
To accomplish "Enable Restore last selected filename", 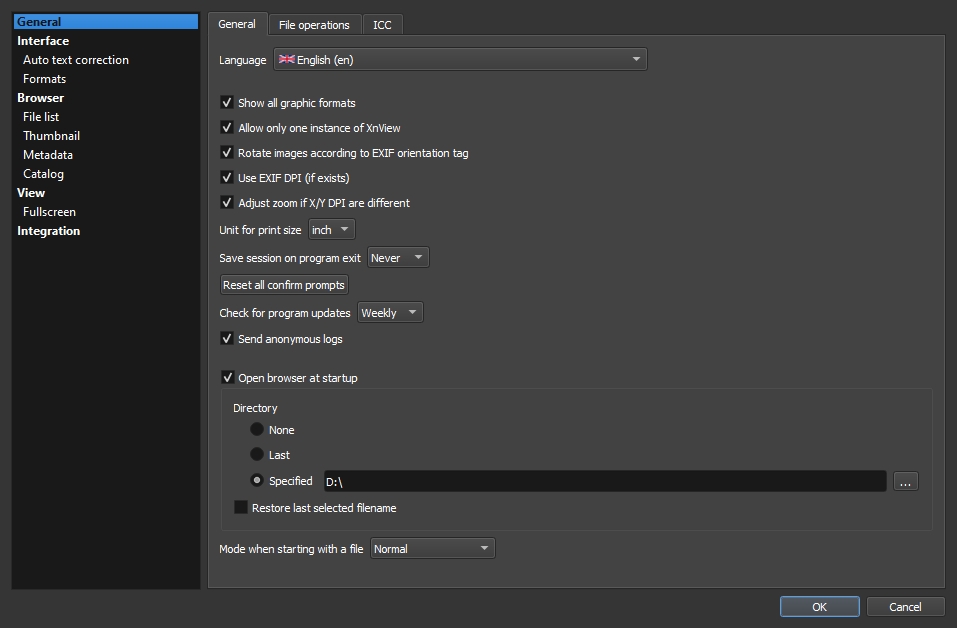I will pos(241,508).
